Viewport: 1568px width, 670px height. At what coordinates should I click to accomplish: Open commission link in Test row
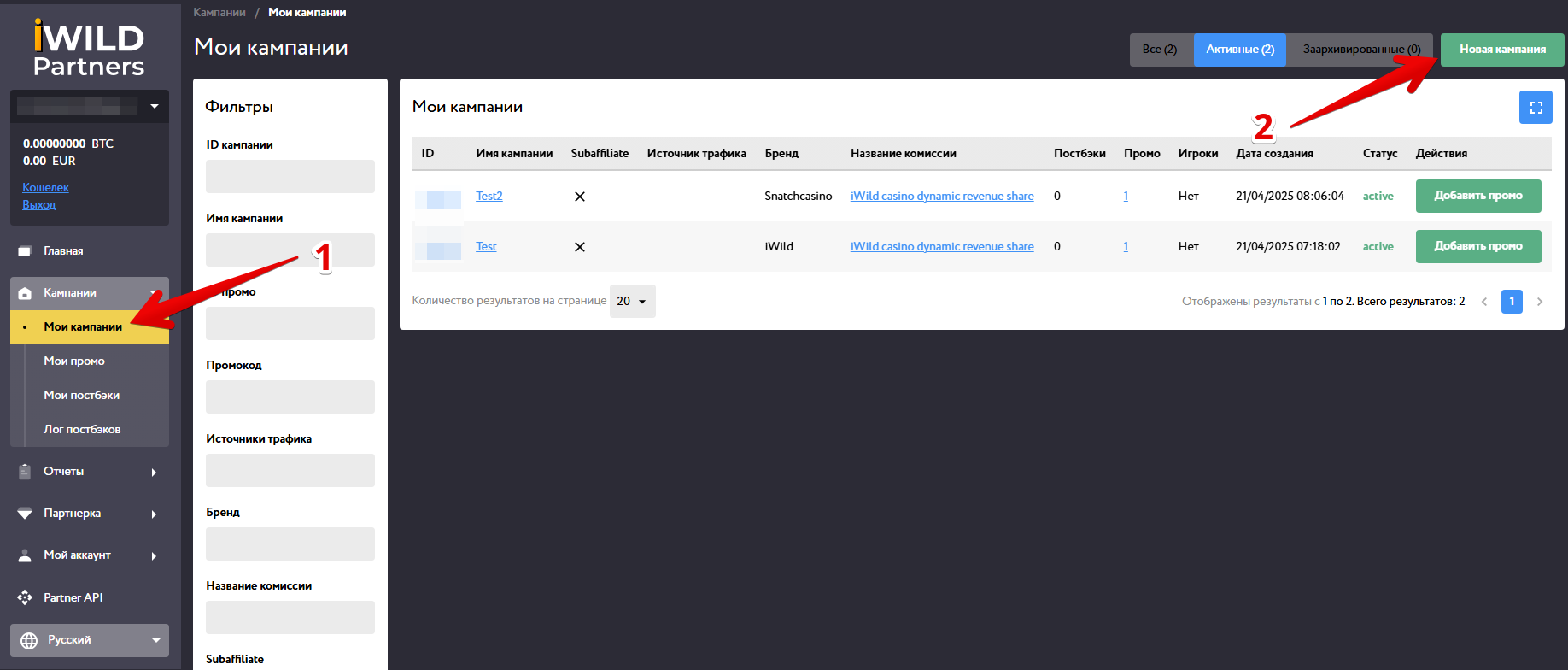point(942,246)
